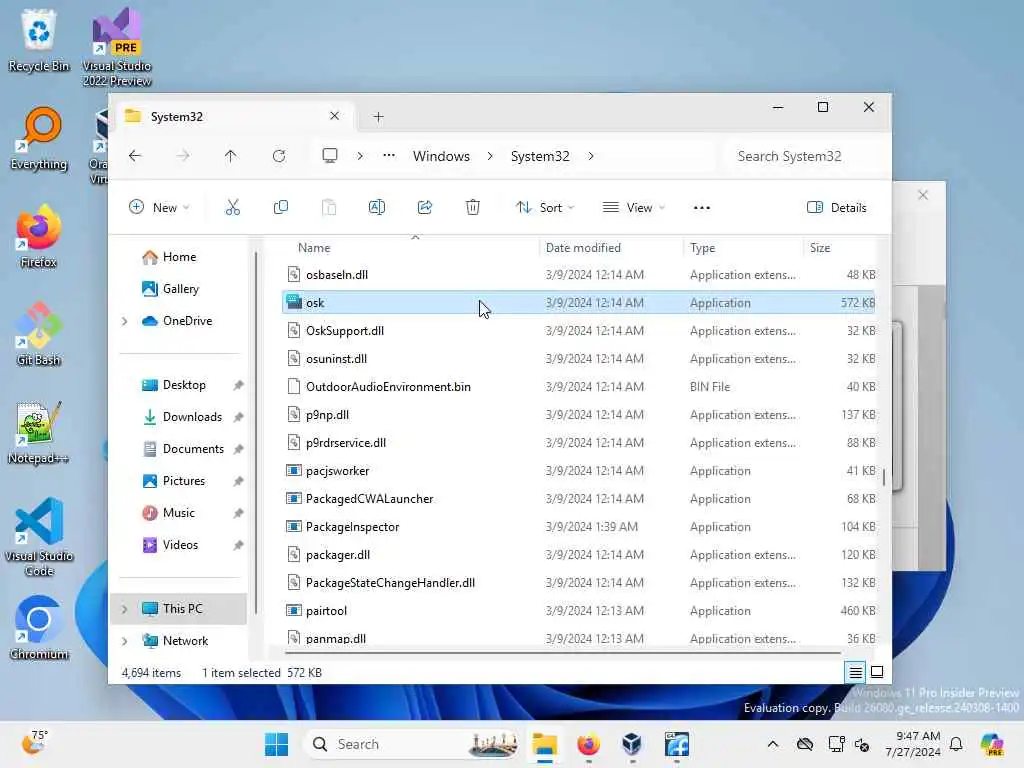Click Windows in the address breadcrumb
Image resolution: width=1024 pixels, height=768 pixels.
coord(441,156)
